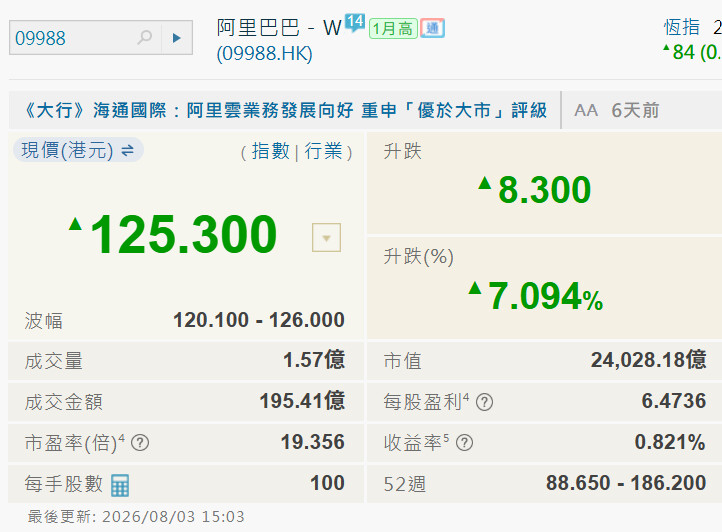Screen dimensions: 722x532
Task: Open help icon next to 收益率
Action: pos(464,443)
